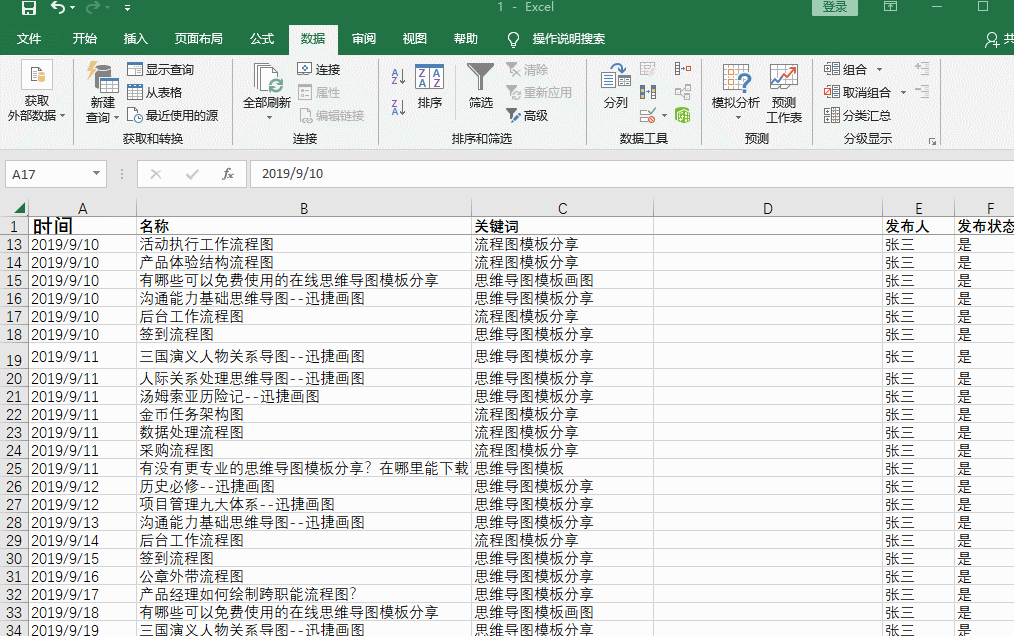The image size is (1014, 636).
Task: Open Recent Sources
Action: (173, 116)
